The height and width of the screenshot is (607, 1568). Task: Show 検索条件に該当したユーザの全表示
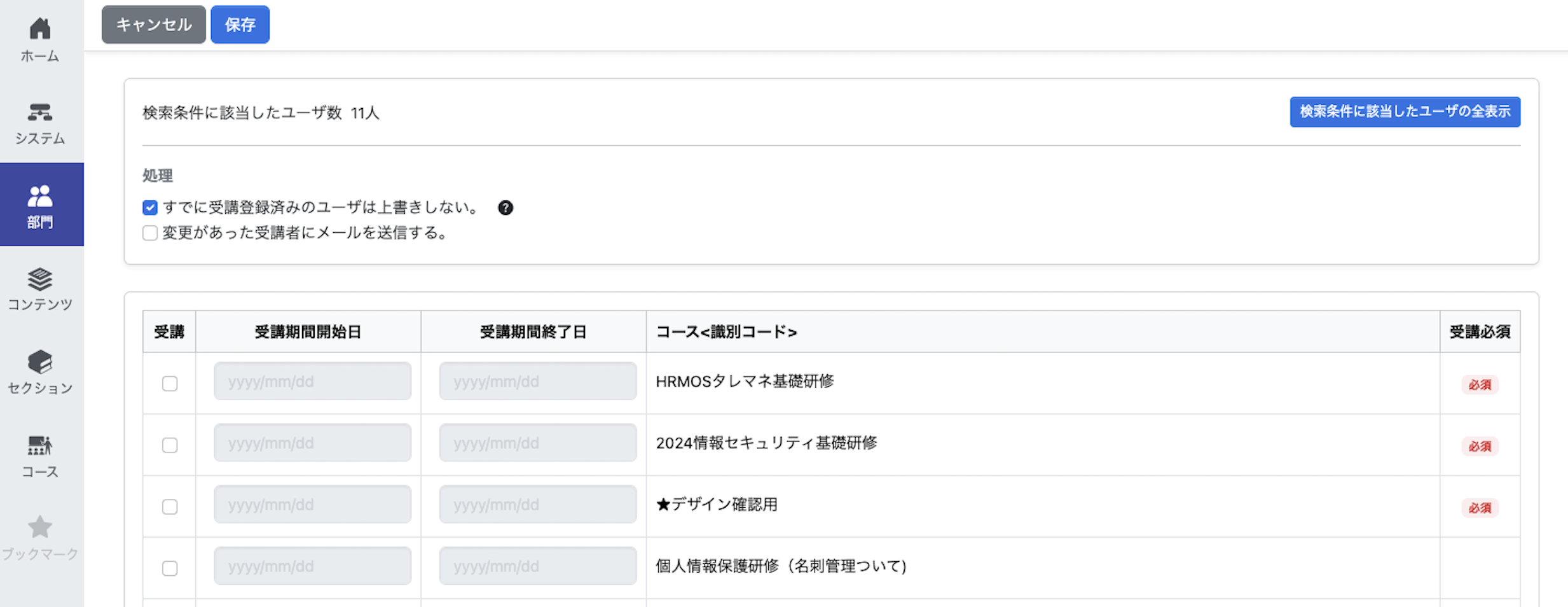pos(1405,112)
